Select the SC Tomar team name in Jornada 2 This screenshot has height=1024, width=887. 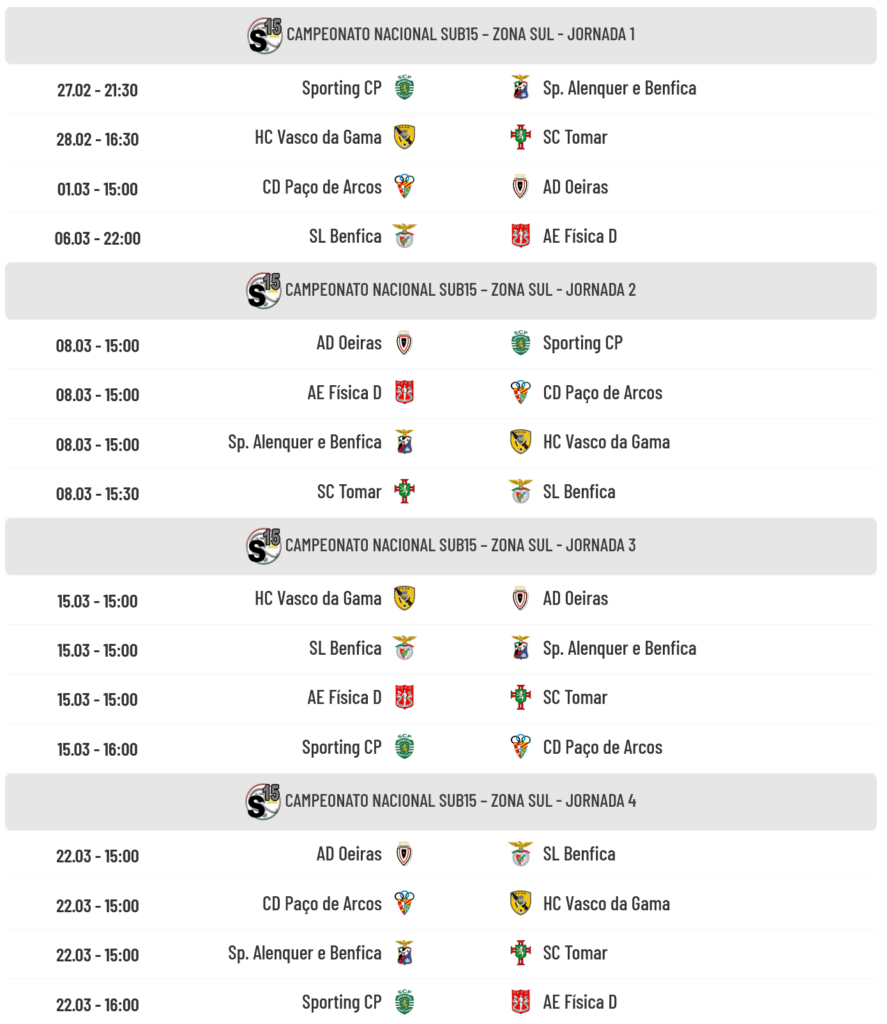349,492
